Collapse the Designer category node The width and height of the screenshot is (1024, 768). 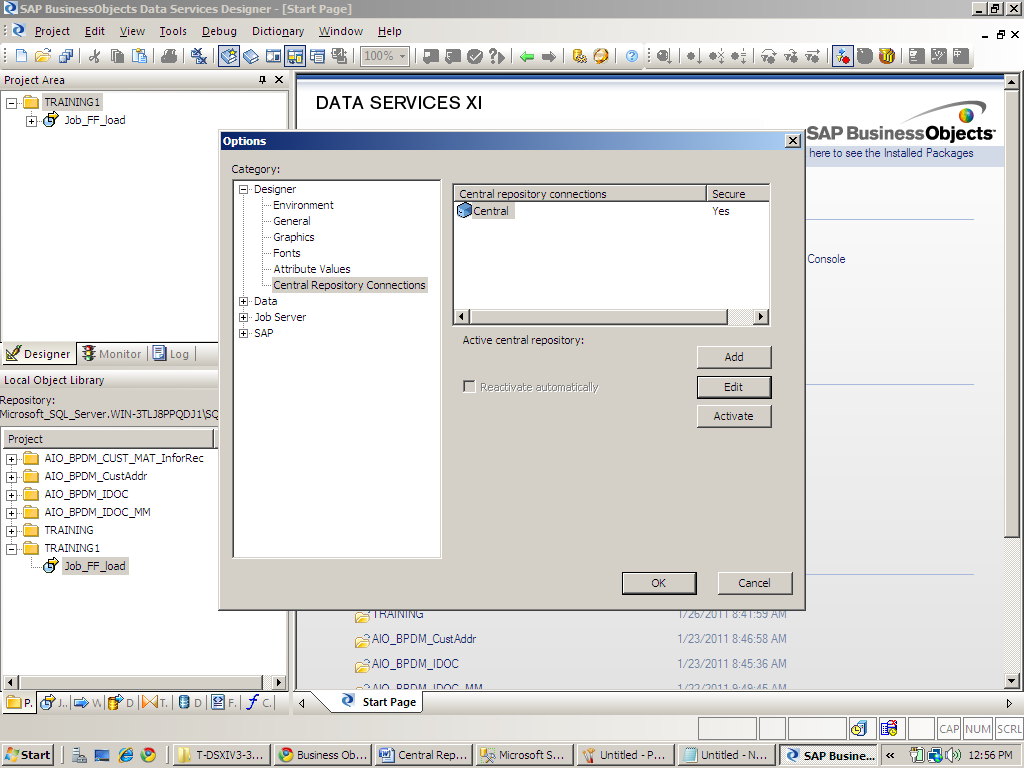coord(244,189)
